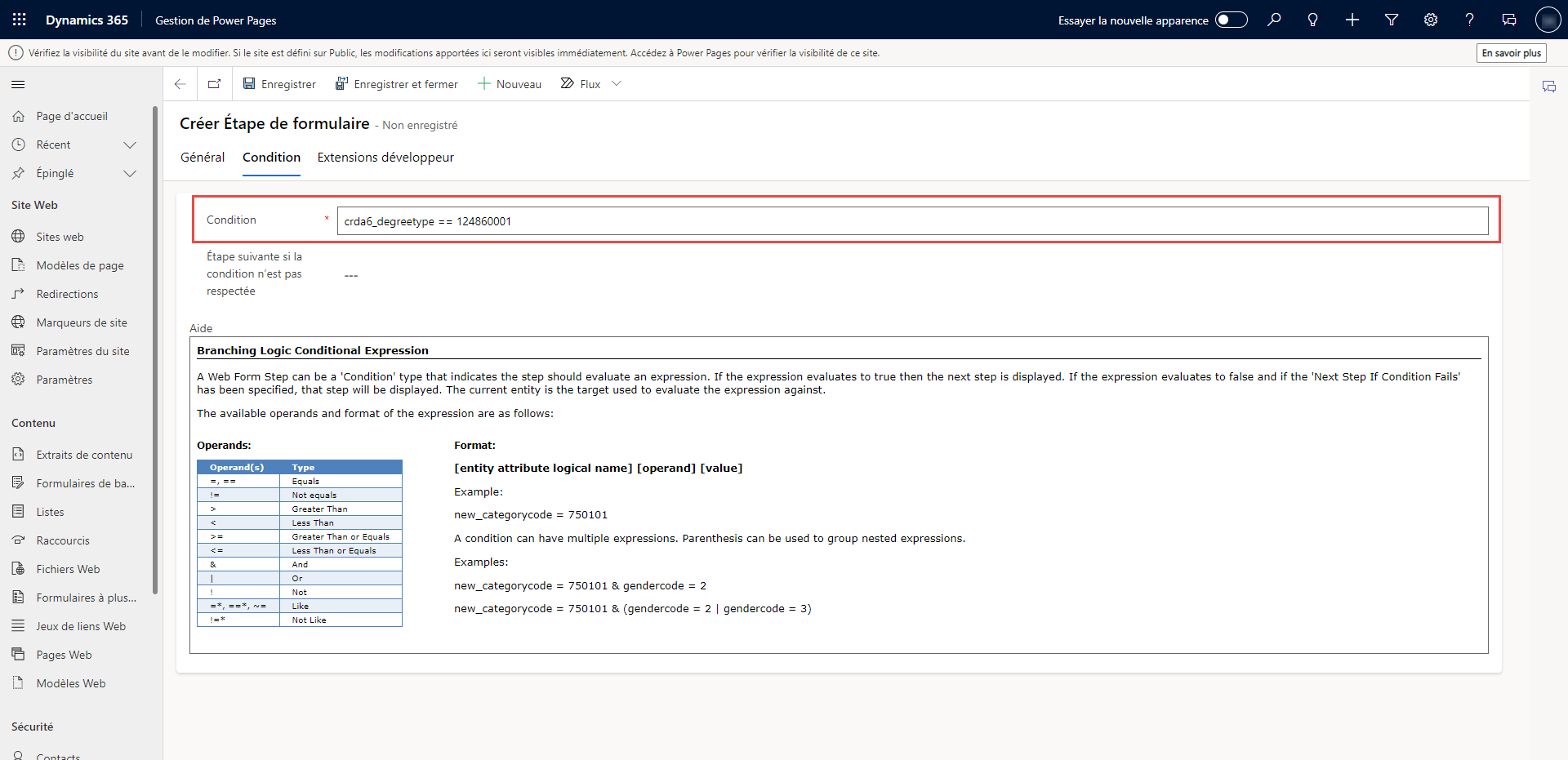Click the Jeux de liens Web icon
This screenshot has height=760, width=1568.
click(19, 626)
